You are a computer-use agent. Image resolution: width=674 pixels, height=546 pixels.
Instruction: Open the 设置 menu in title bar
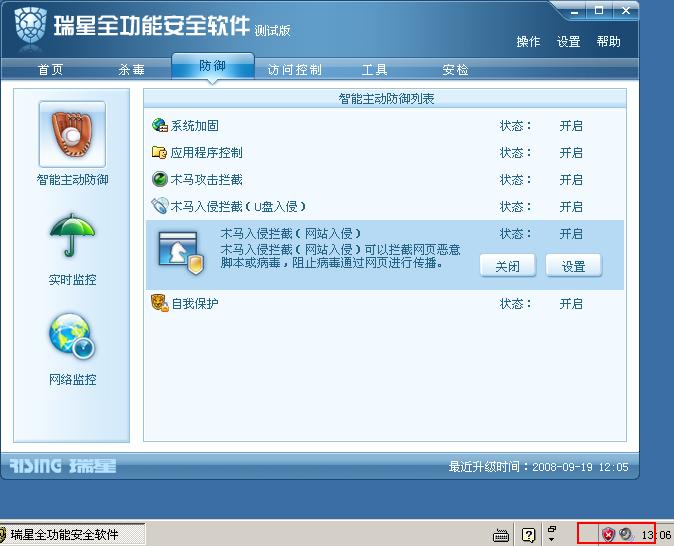coord(568,42)
